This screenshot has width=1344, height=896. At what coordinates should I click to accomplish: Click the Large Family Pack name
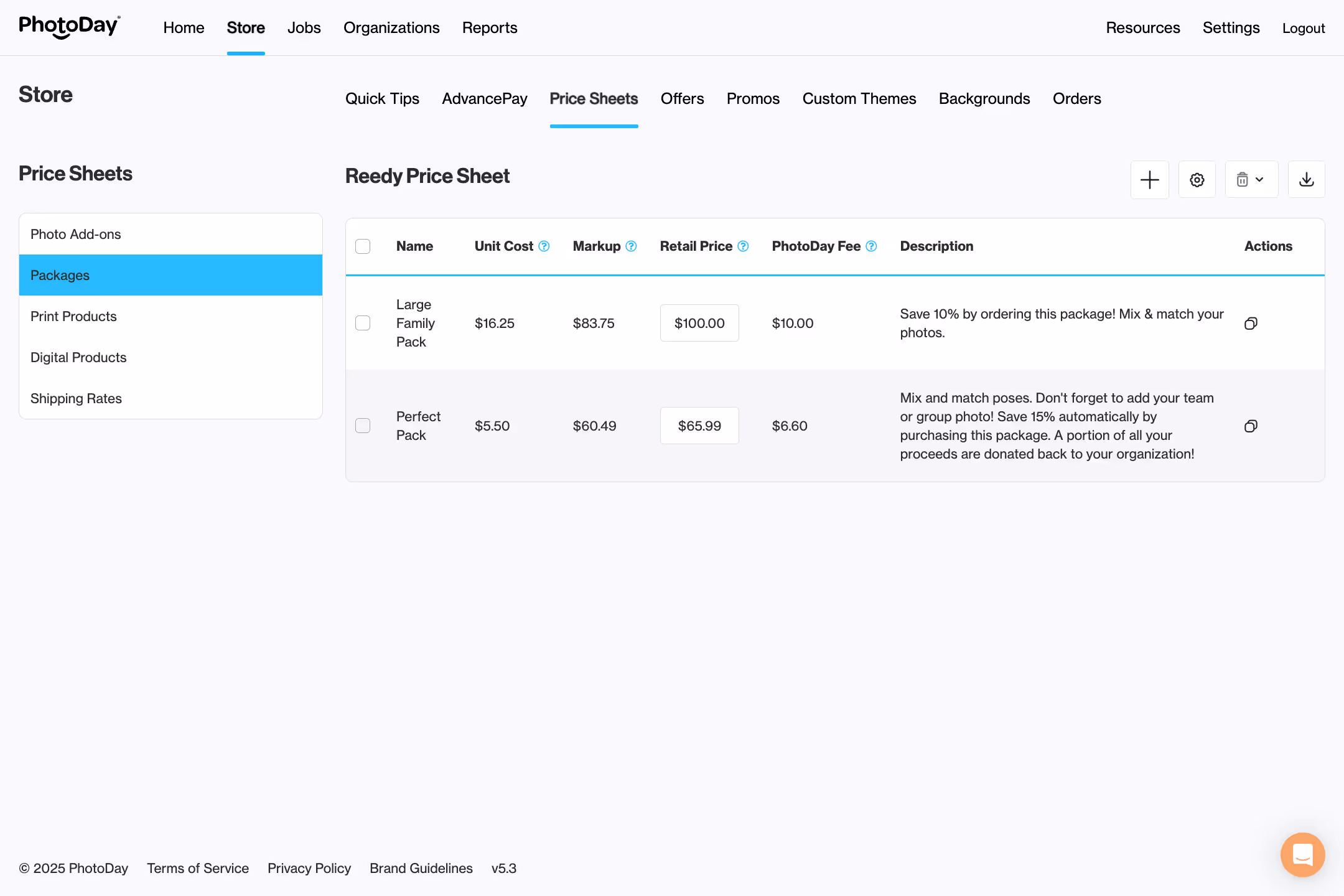pyautogui.click(x=416, y=323)
